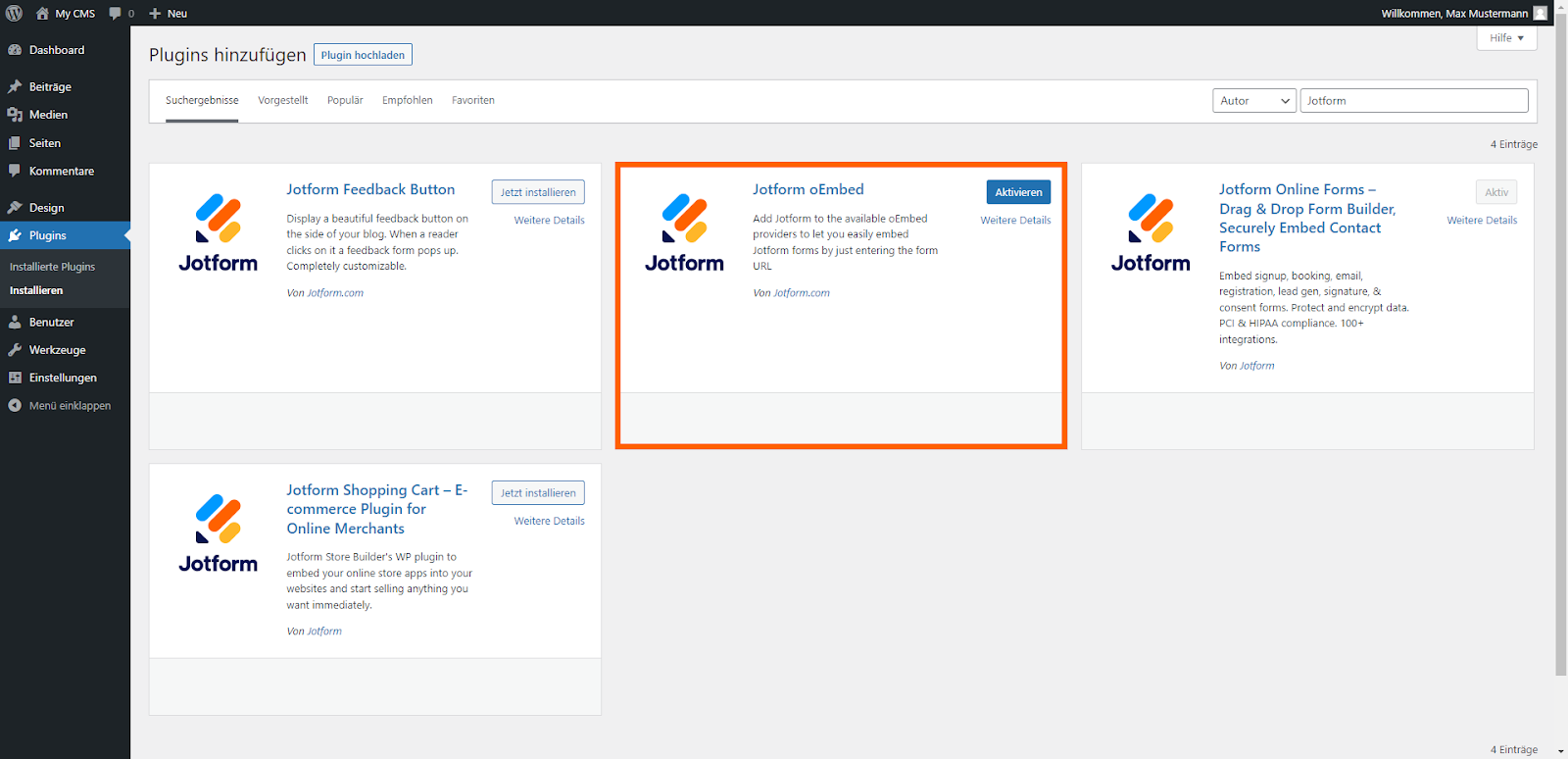The image size is (1568, 759).
Task: Click the Dashboard icon in sidebar
Action: click(x=15, y=50)
